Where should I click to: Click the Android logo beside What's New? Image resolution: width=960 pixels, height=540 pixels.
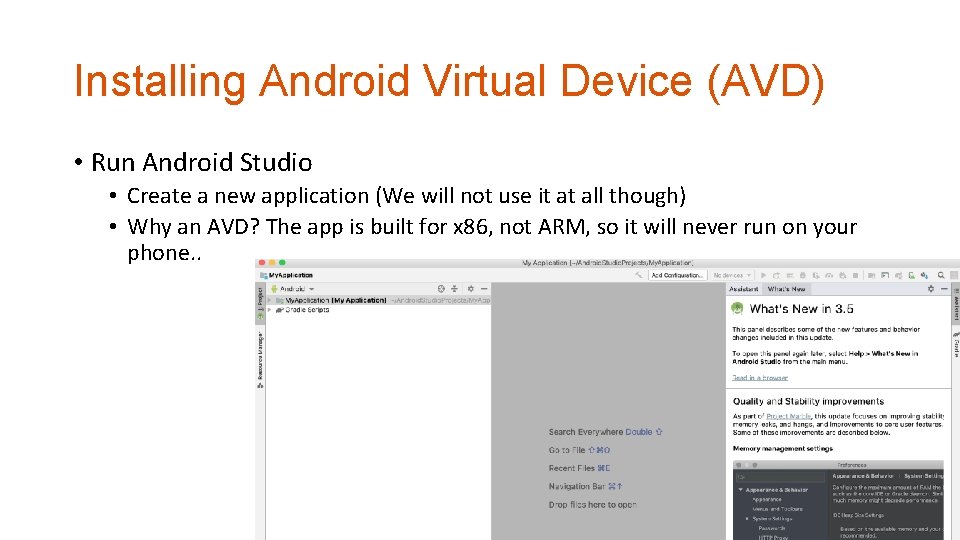[x=737, y=309]
